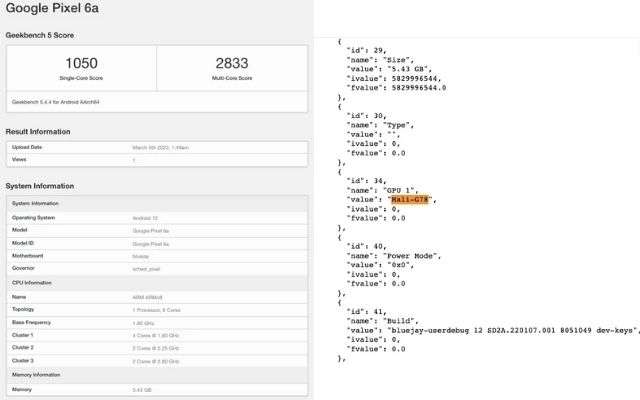640x400 pixels.
Task: Click the Result Information heading
Action: (x=38, y=131)
